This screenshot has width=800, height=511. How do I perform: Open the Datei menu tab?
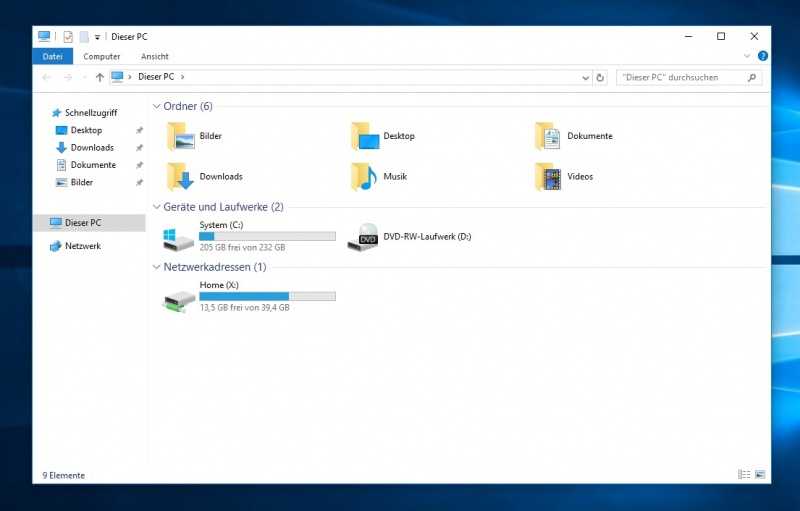pos(53,56)
